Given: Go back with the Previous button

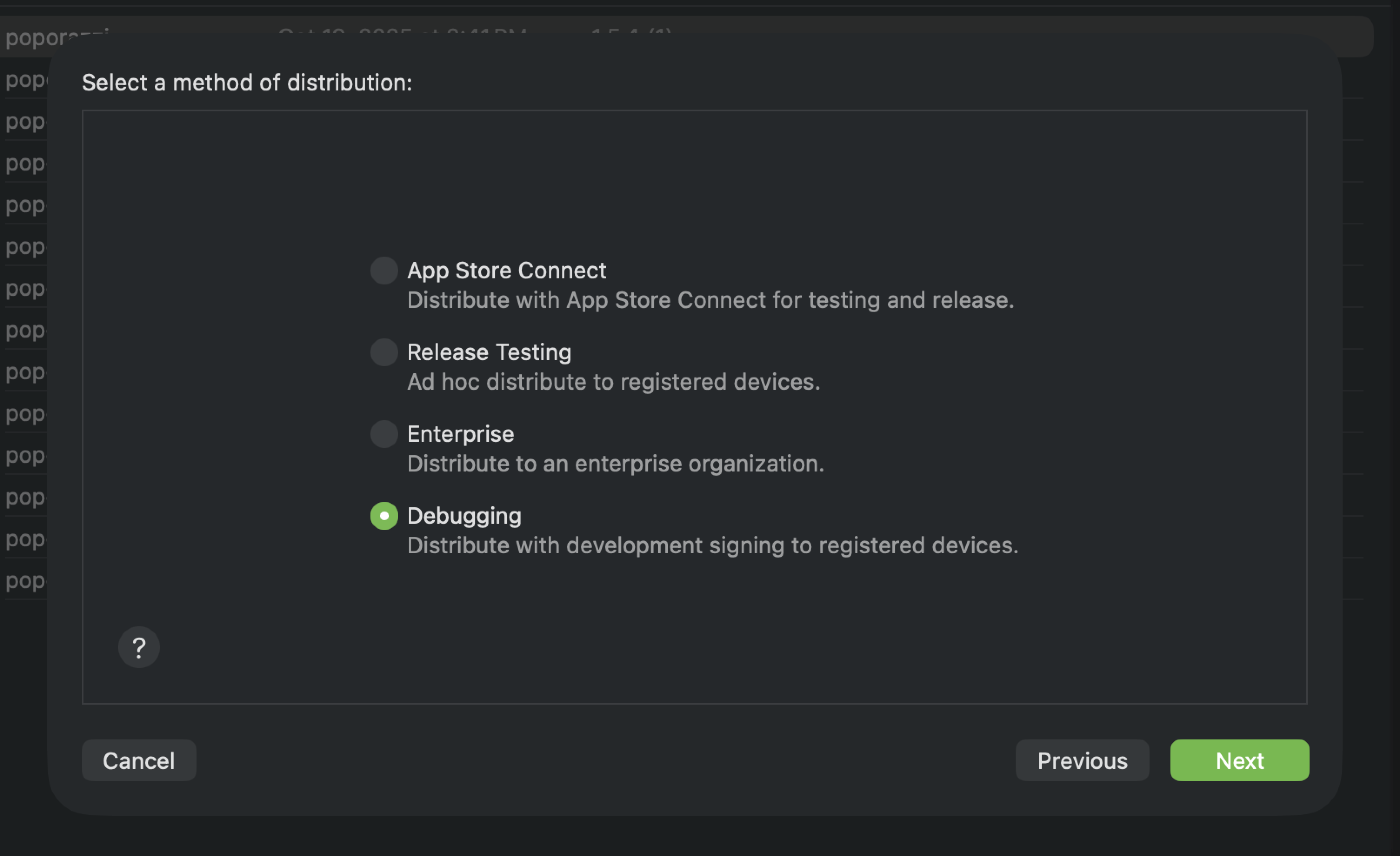Looking at the screenshot, I should tap(1082, 760).
